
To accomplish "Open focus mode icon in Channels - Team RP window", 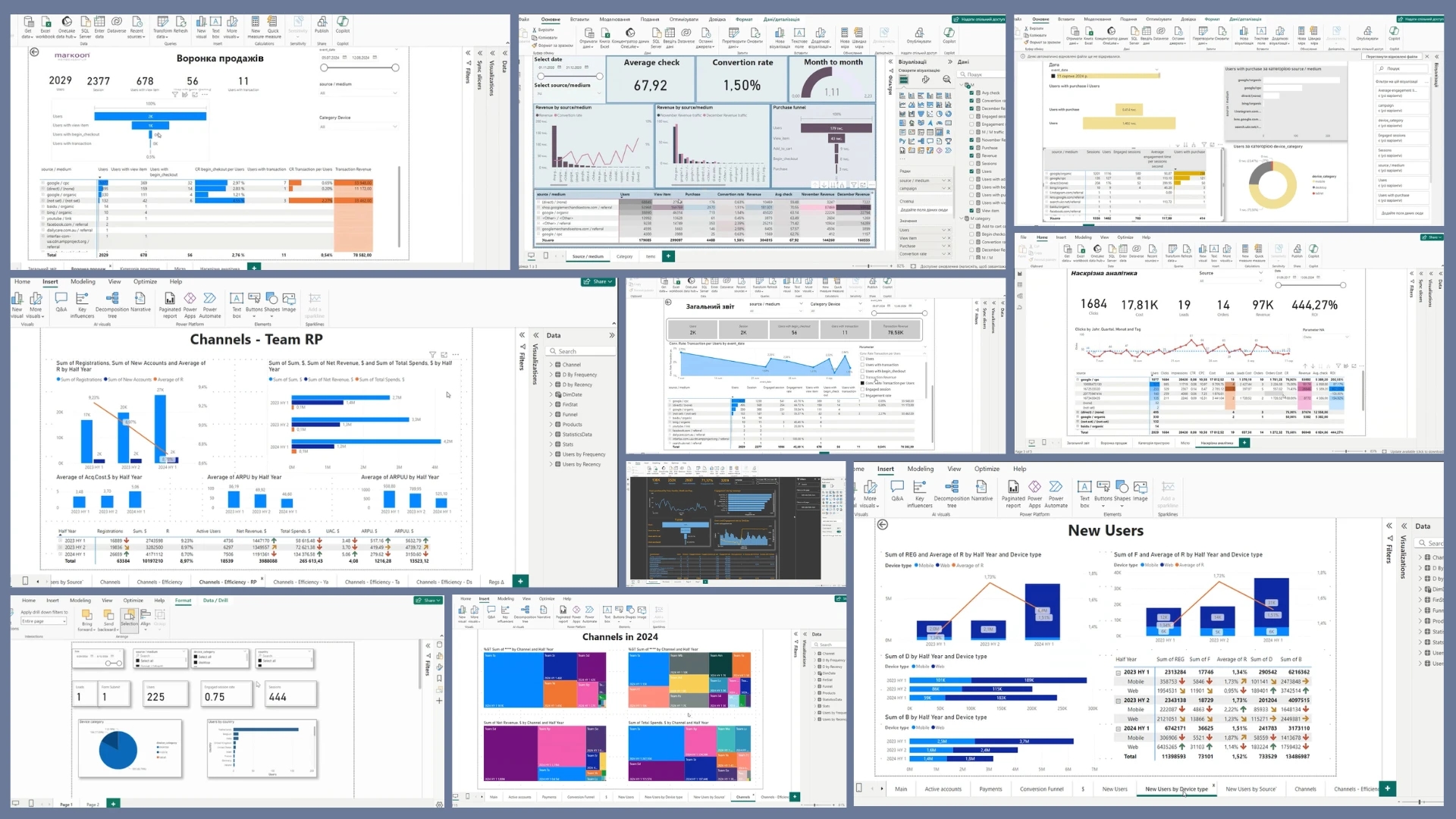I will click(x=444, y=354).
